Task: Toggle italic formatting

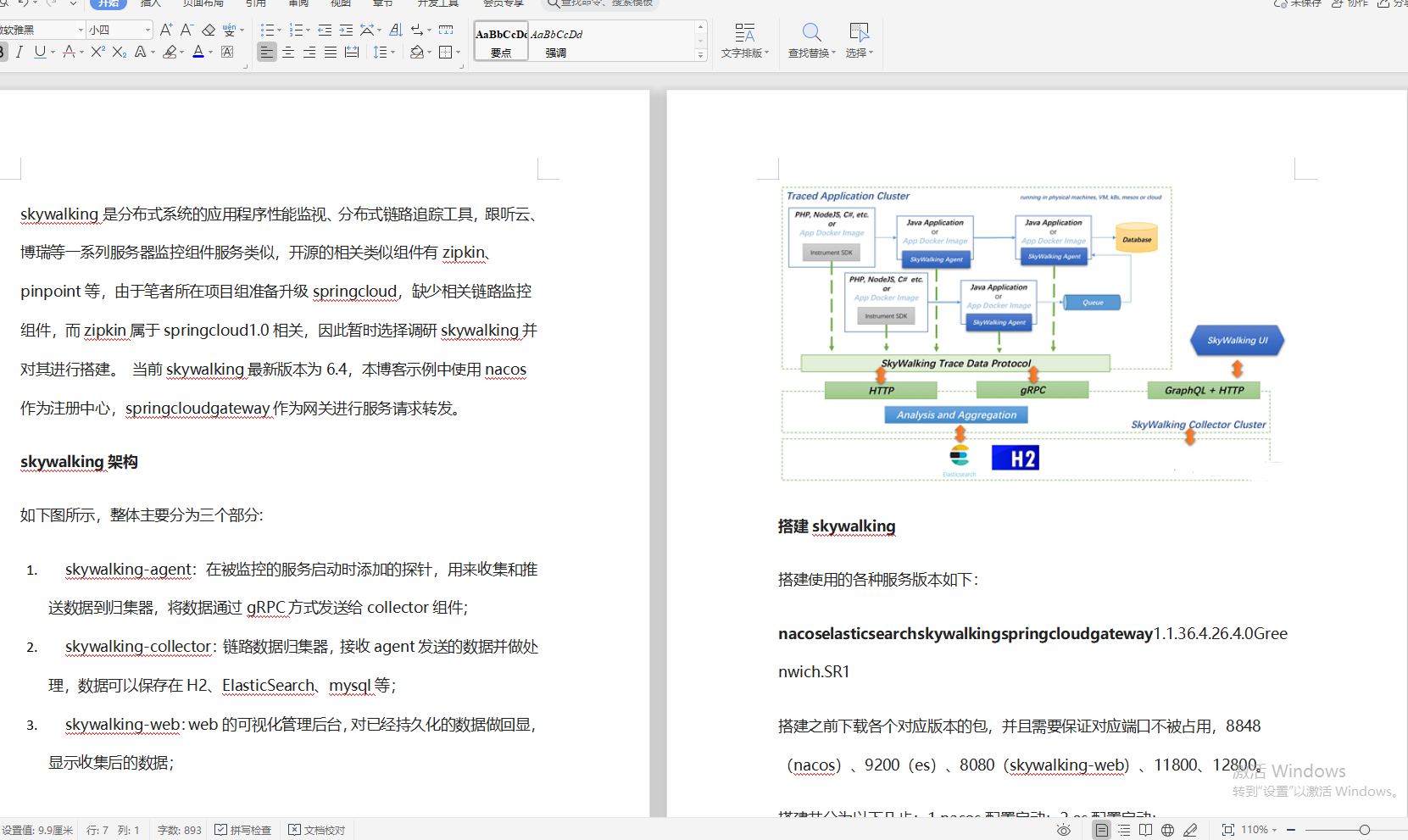Action: pyautogui.click(x=19, y=53)
